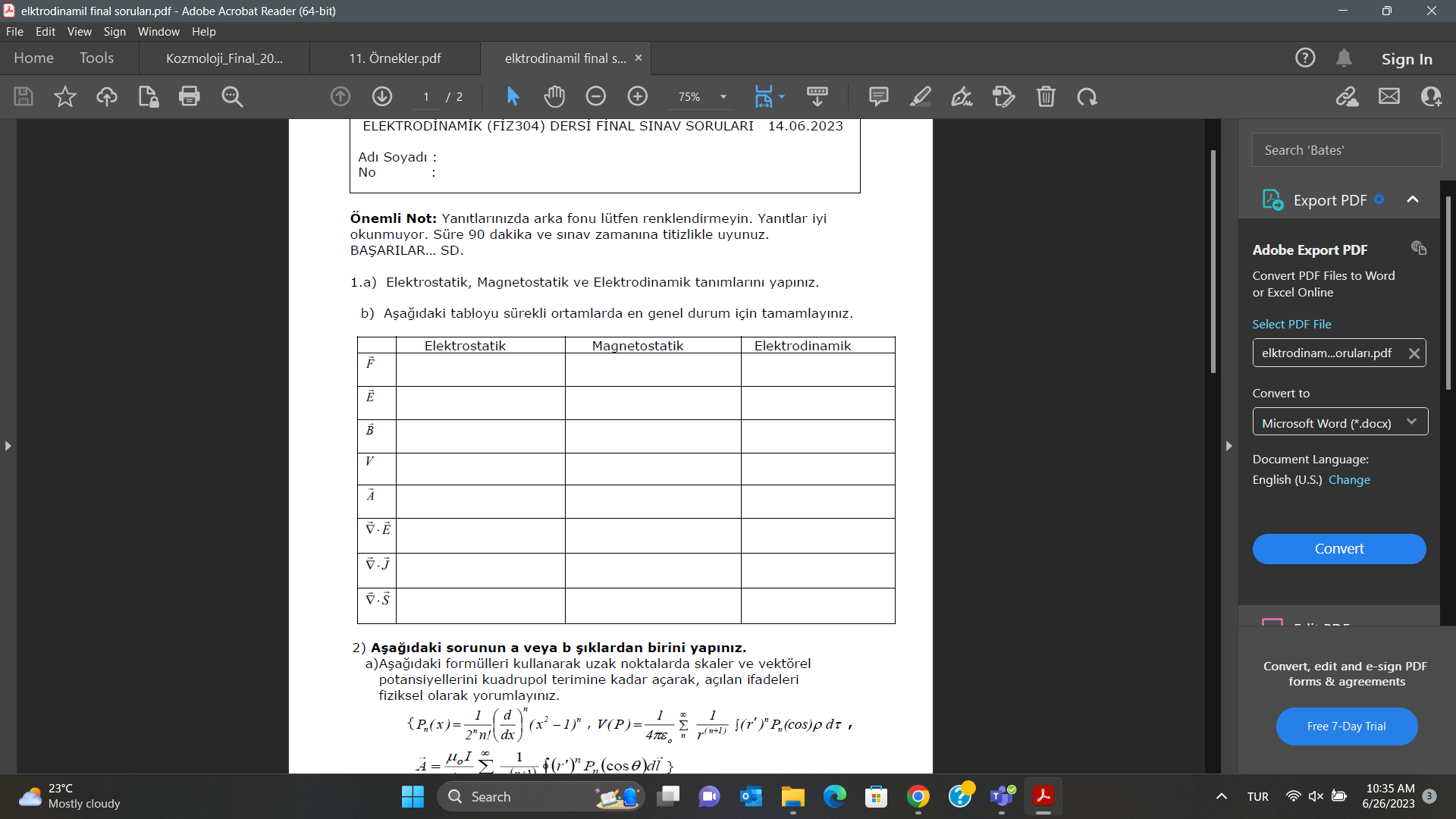Viewport: 1456px width, 819px height.
Task: Go to next page arrow icon
Action: pyautogui.click(x=382, y=96)
